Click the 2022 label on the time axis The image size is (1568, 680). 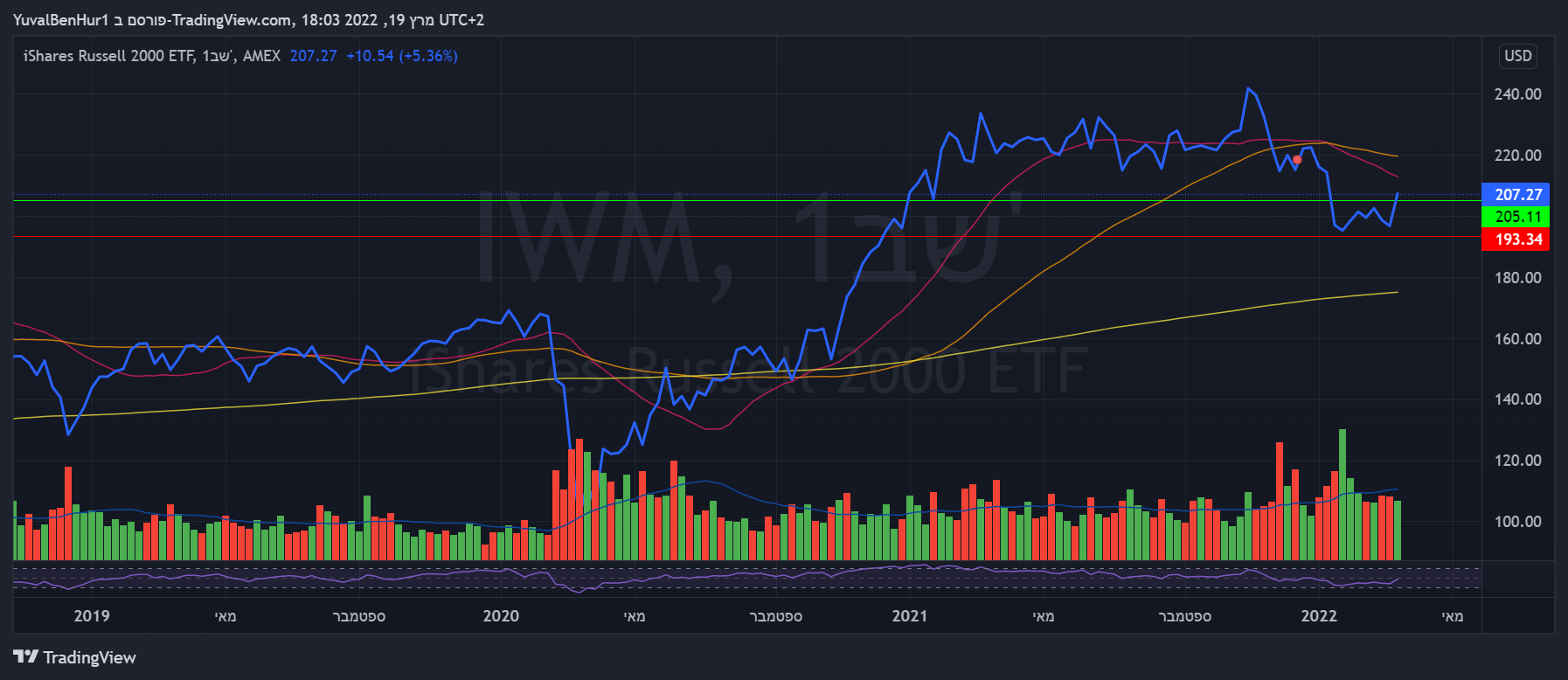(1319, 616)
